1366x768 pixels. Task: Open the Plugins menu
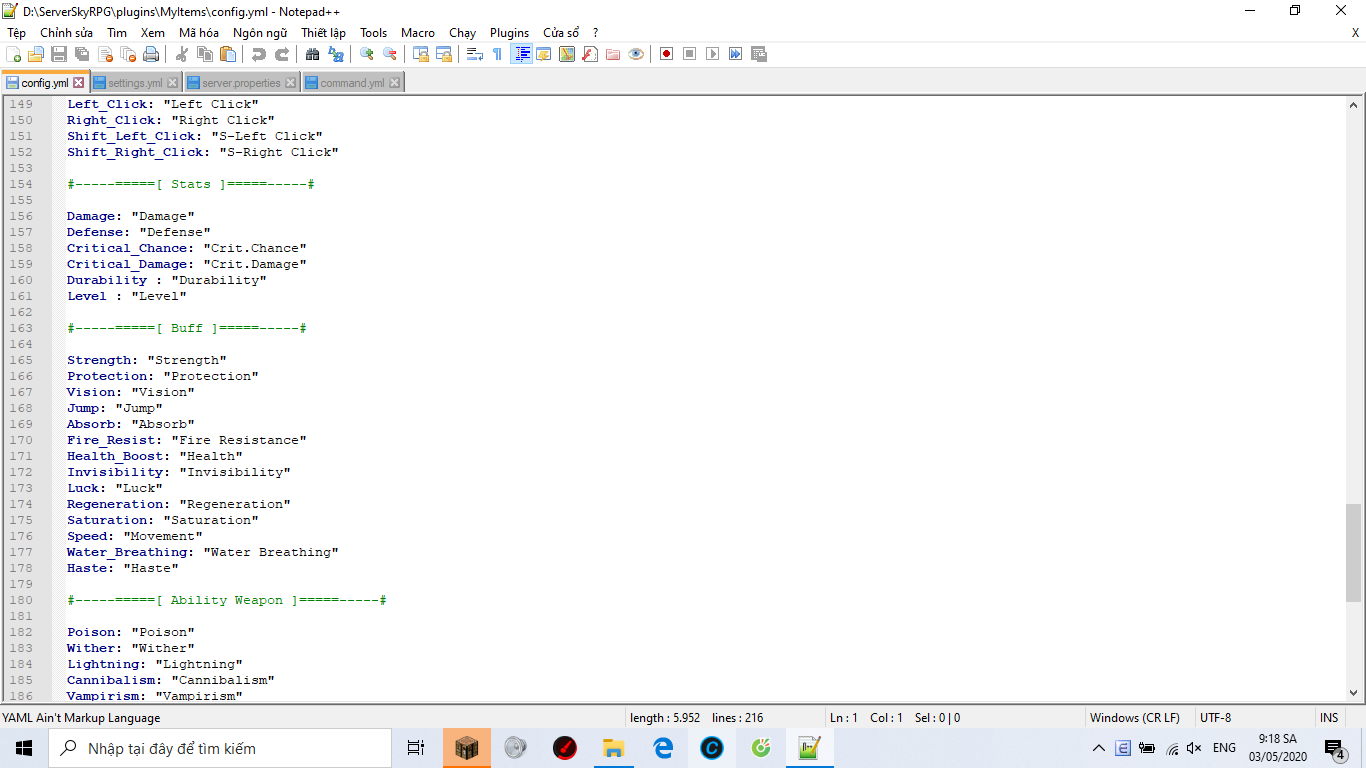(509, 33)
